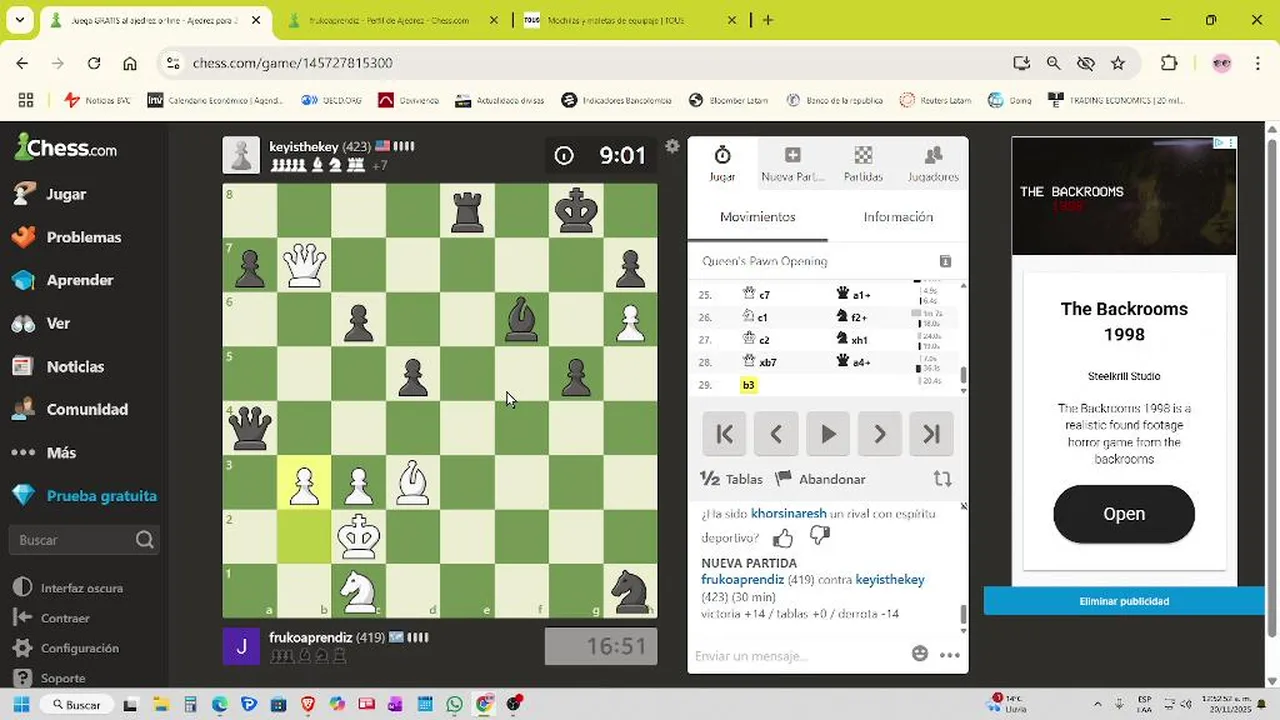Play moves with the play button
1280x720 pixels.
(828, 434)
